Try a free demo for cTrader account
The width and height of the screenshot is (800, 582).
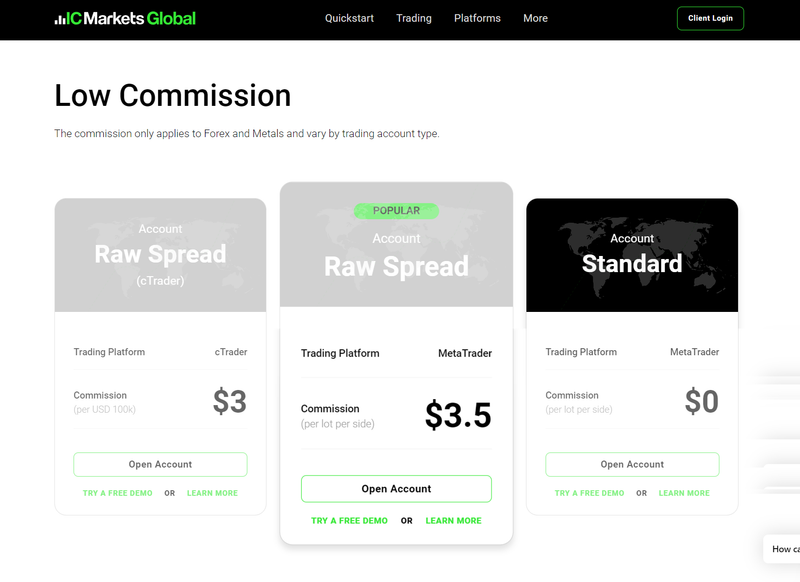(x=117, y=493)
